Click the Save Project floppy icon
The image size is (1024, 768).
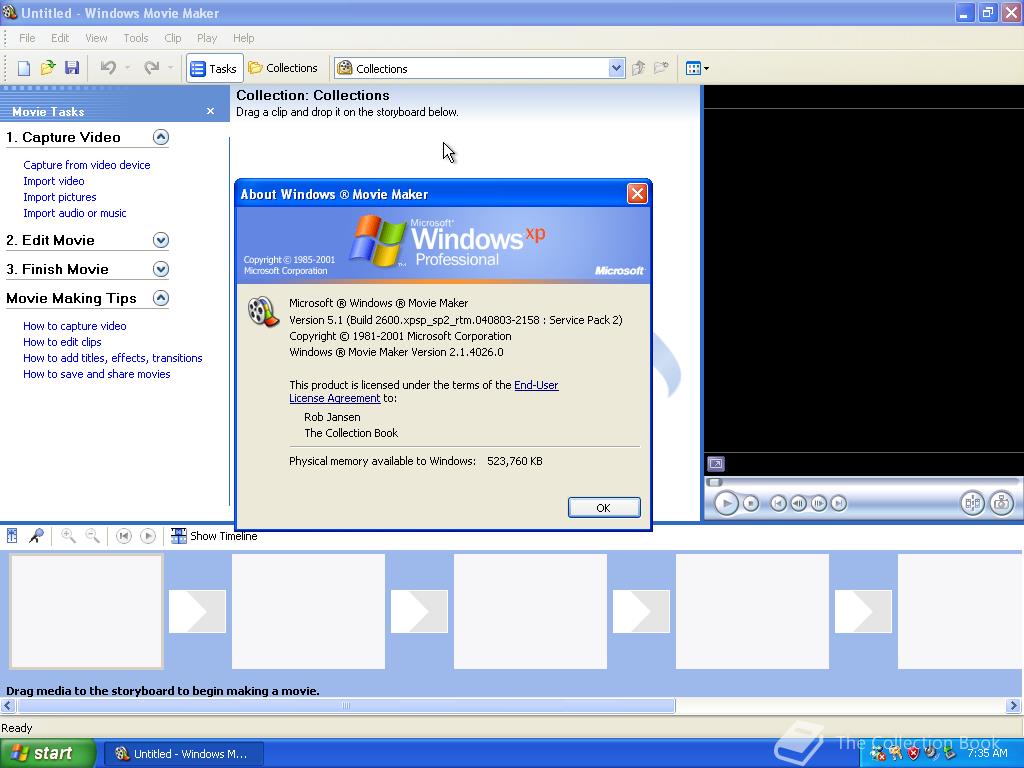click(72, 68)
